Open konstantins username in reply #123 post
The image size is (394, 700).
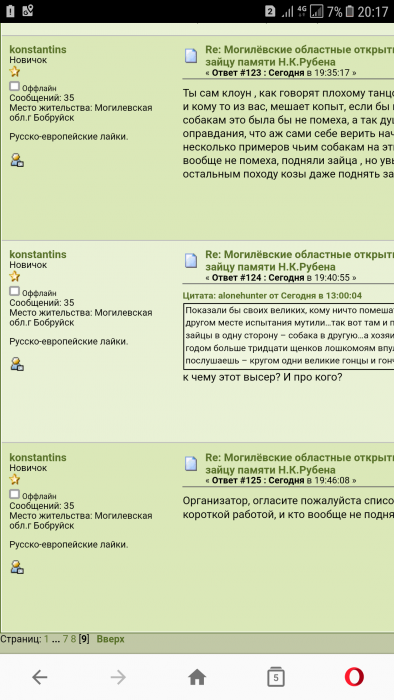point(38,50)
